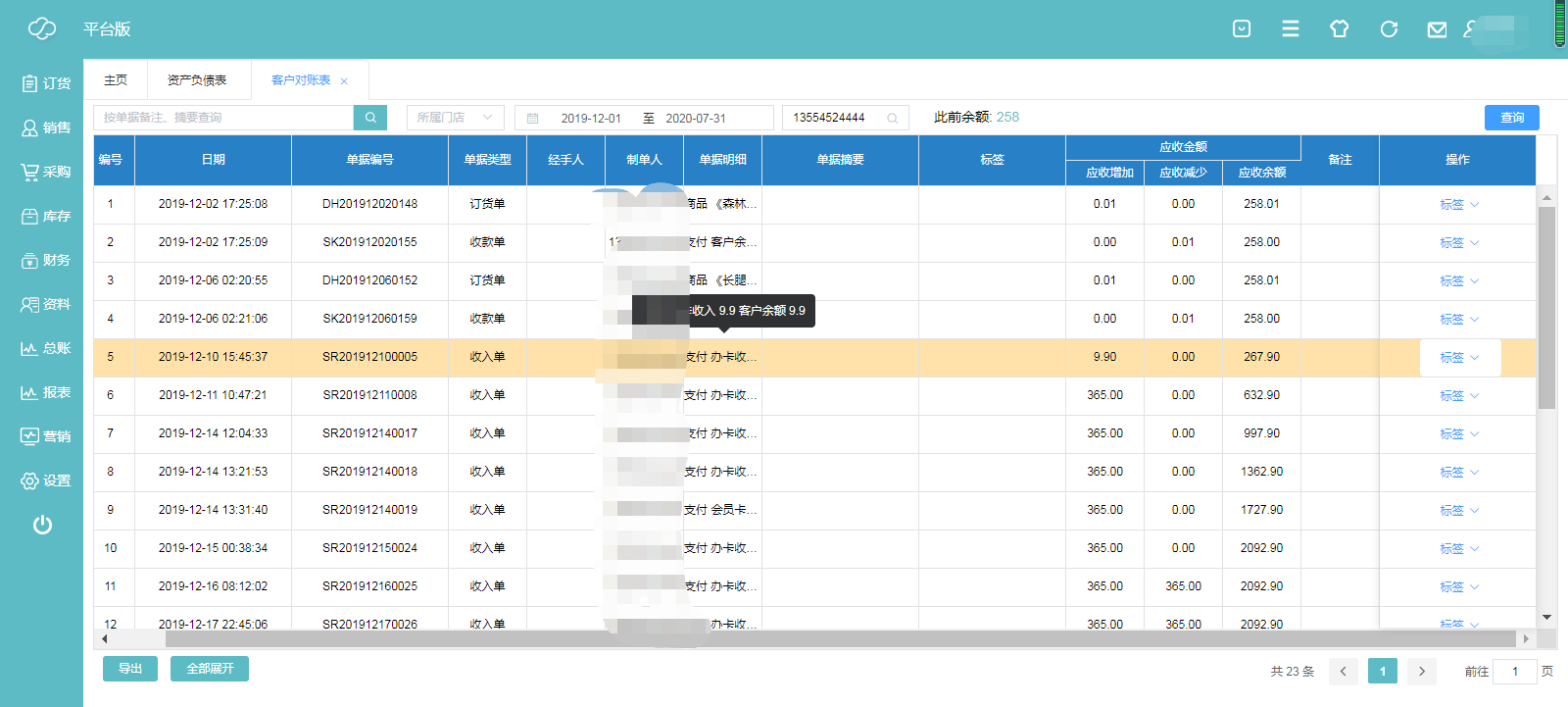Click the 导出 export button
Screen dimensions: 1568x707
pyautogui.click(x=130, y=669)
